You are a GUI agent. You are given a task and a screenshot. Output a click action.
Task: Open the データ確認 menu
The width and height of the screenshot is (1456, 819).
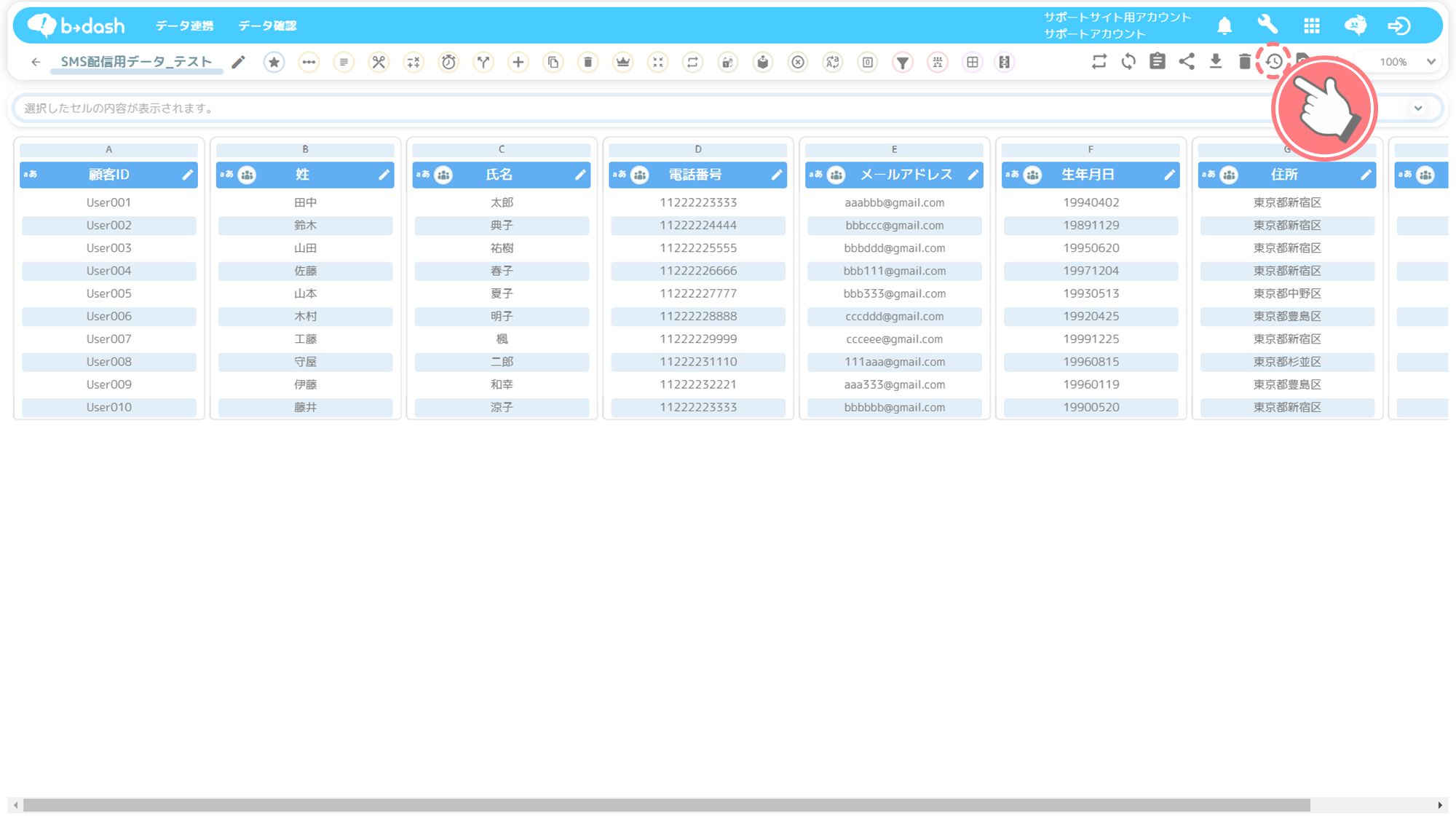pos(267,26)
